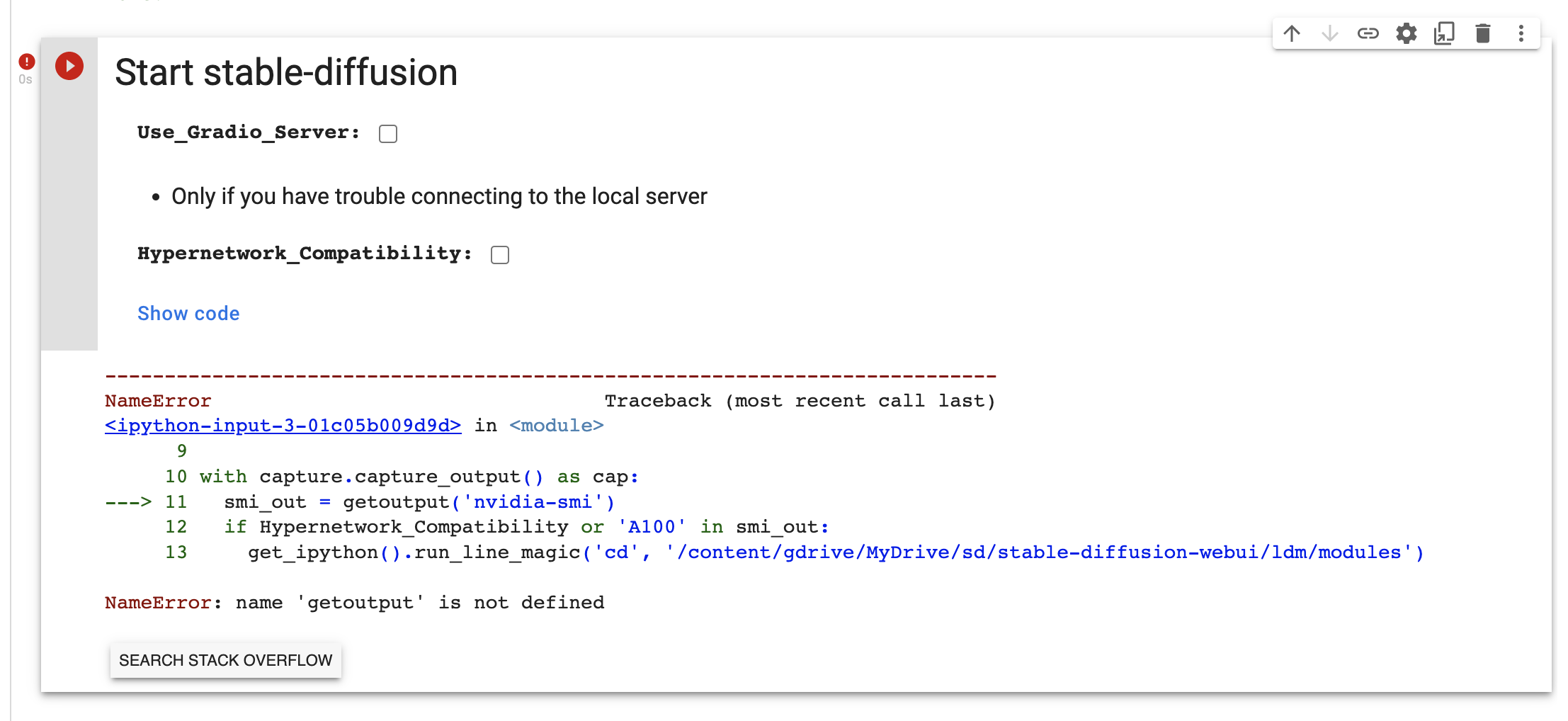Click Search Stack Overflow for the NameError
This screenshot has width=1568, height=721.
225,660
